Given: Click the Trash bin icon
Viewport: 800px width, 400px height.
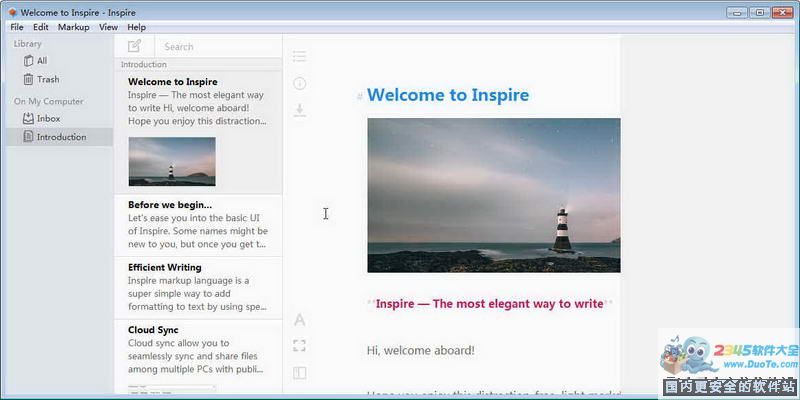Looking at the screenshot, I should coord(29,79).
